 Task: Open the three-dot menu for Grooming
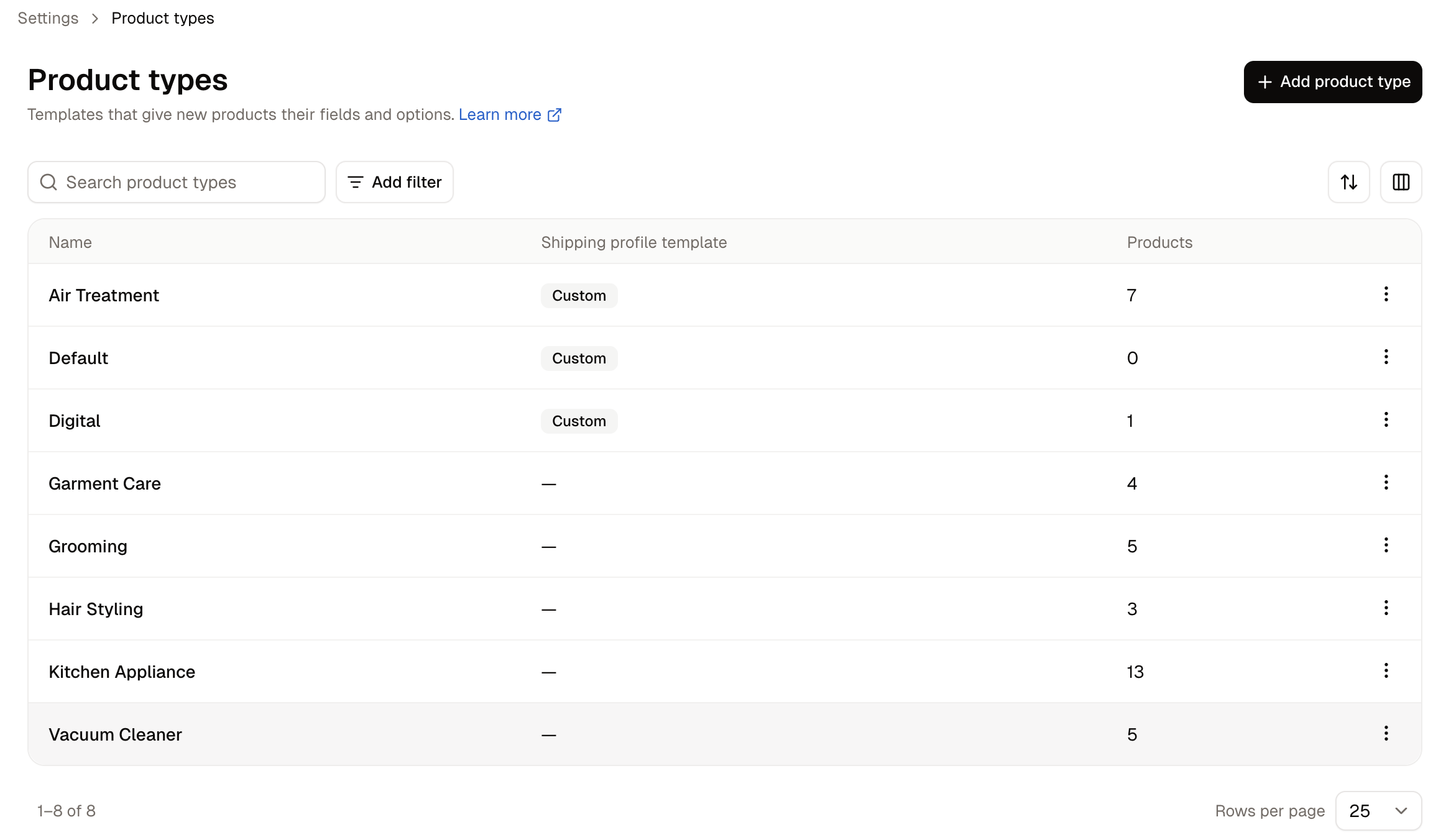[x=1386, y=546]
